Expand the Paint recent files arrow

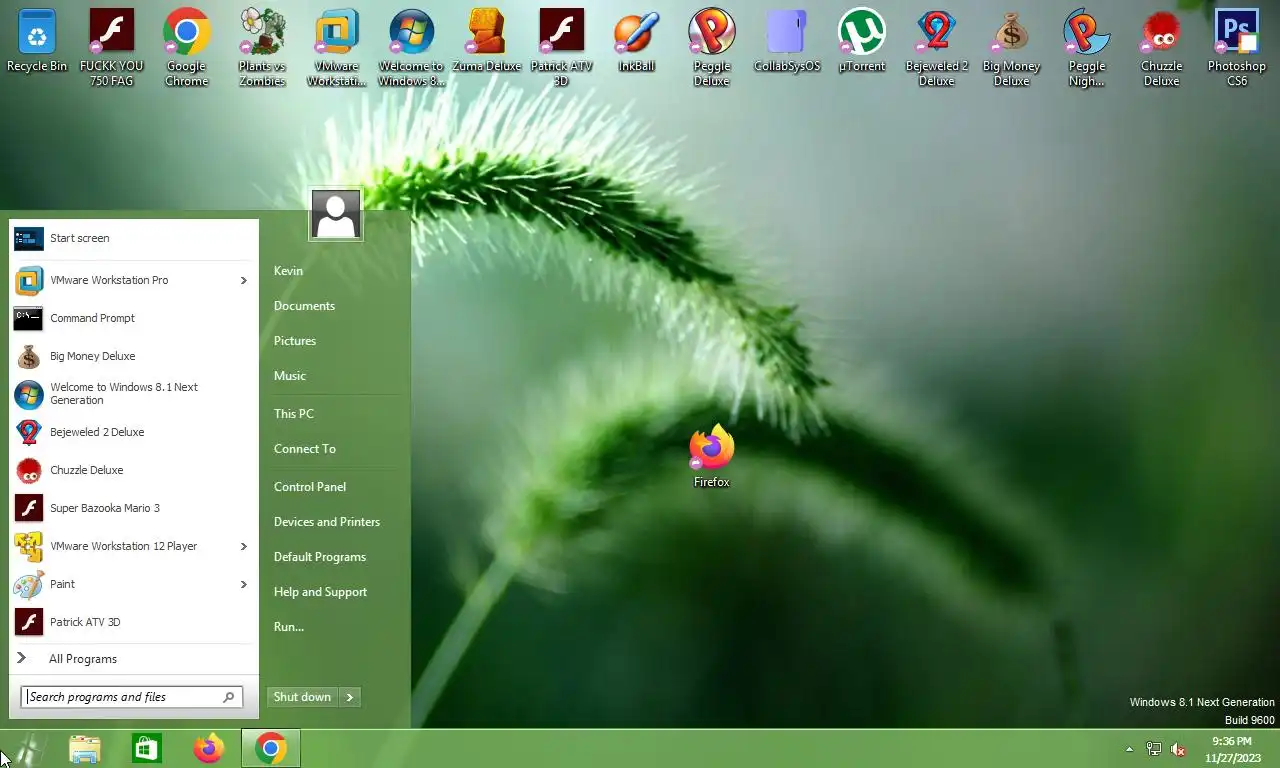pyautogui.click(x=243, y=584)
